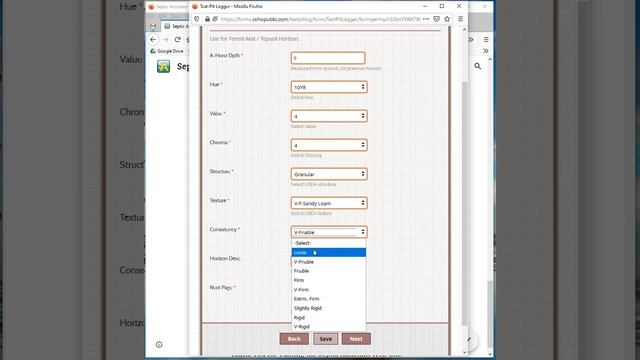This screenshot has width=640, height=360.
Task: Open the Hue dropdown showing 10YR
Action: point(329,87)
